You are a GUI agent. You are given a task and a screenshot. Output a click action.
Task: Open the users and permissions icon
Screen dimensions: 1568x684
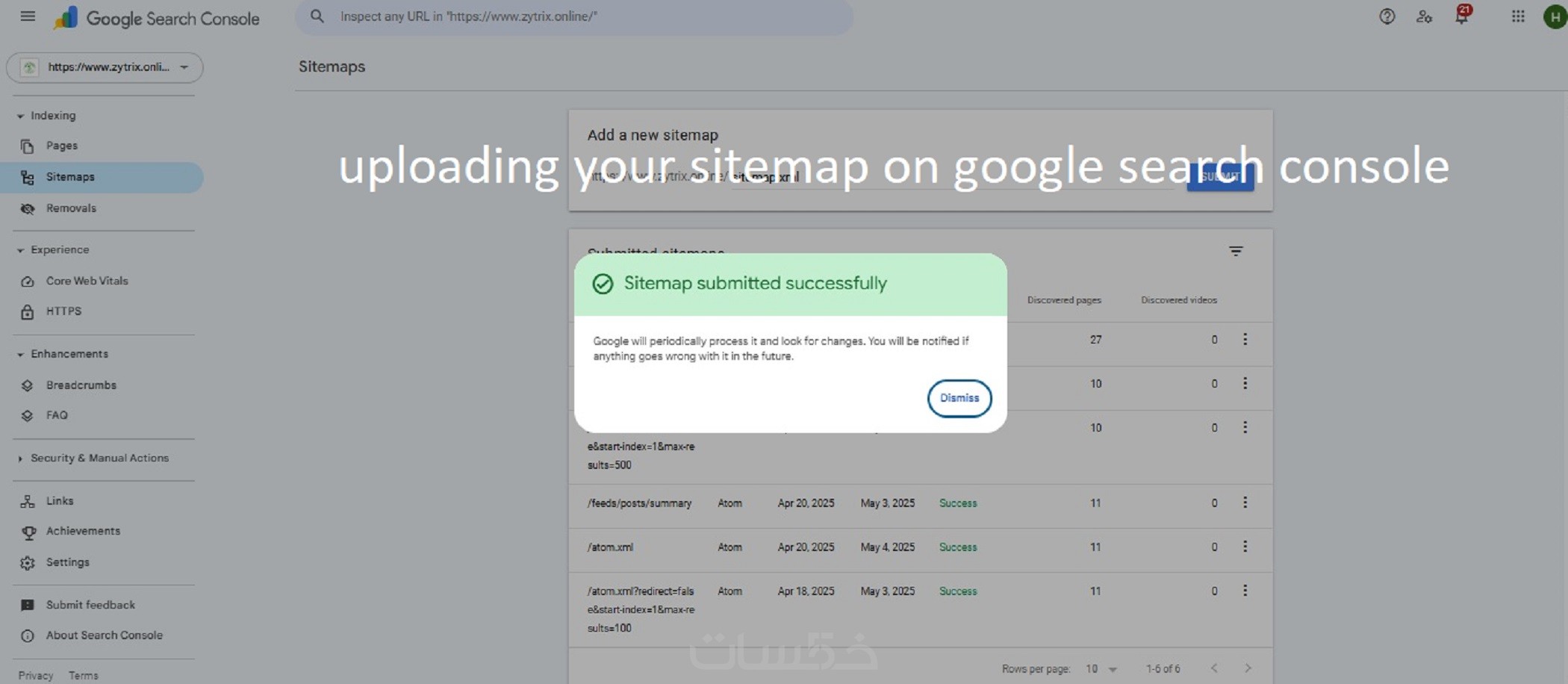coord(1424,16)
